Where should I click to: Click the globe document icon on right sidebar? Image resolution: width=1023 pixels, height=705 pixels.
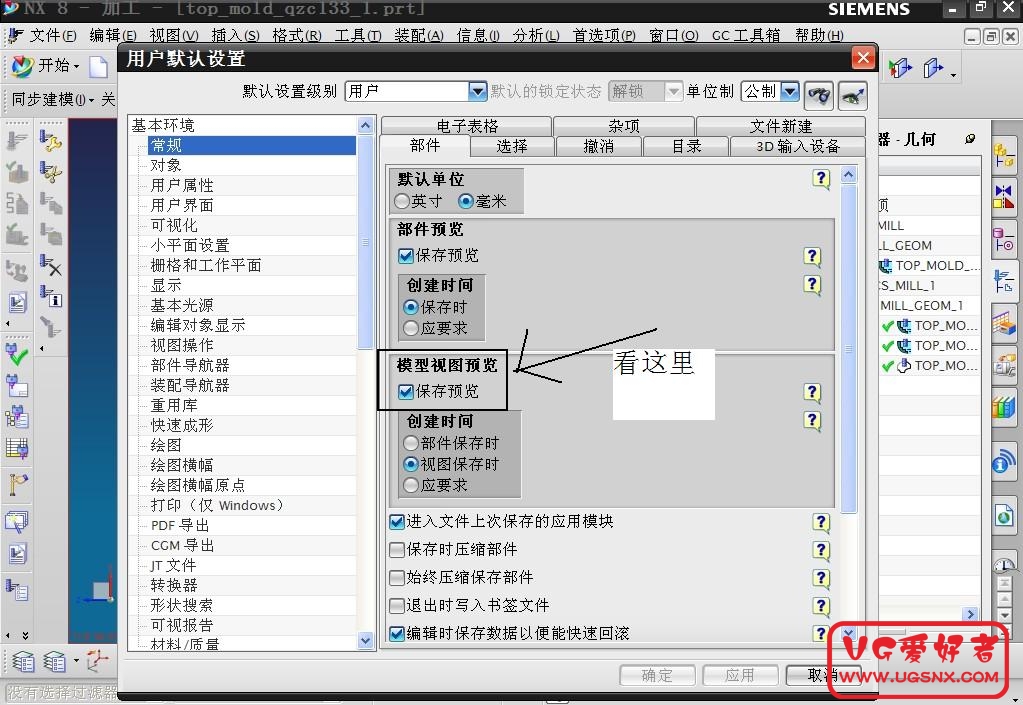click(1004, 515)
